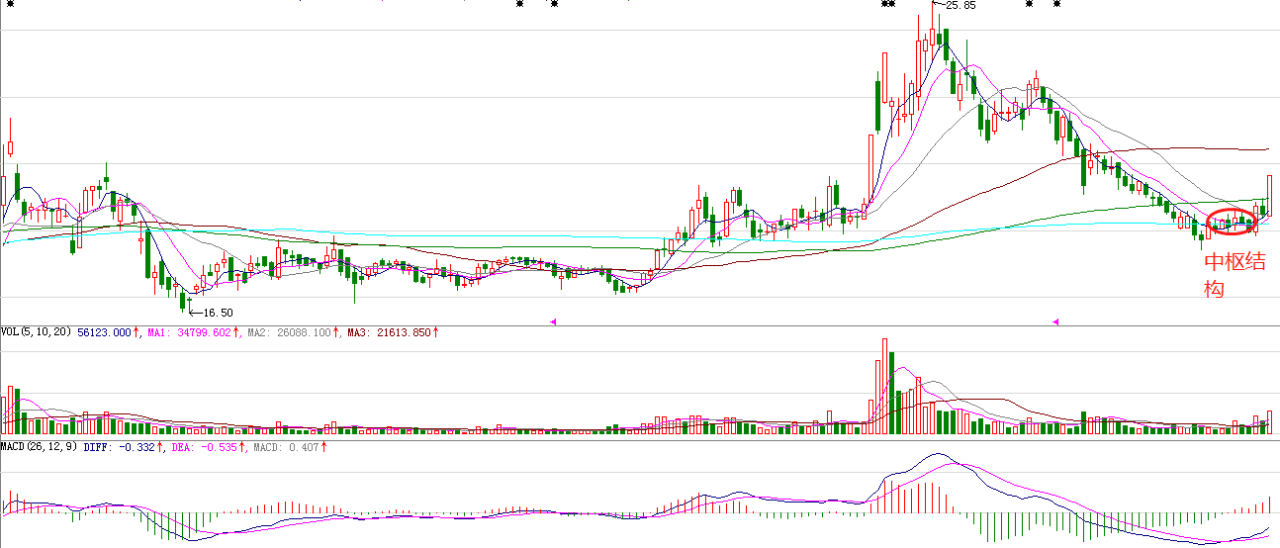This screenshot has width=1280, height=548.
Task: Click the red up arrow next to the MA1 volume value
Action: pyautogui.click(x=236, y=332)
